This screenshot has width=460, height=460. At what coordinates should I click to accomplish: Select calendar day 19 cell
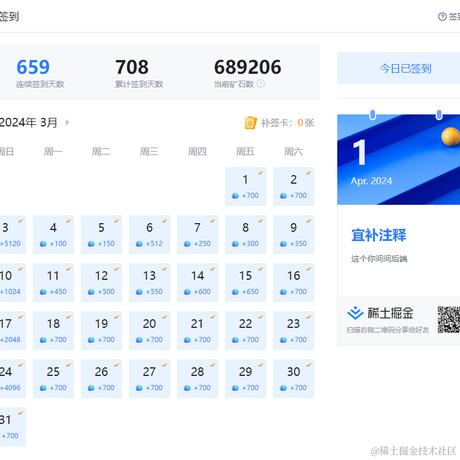coord(101,330)
